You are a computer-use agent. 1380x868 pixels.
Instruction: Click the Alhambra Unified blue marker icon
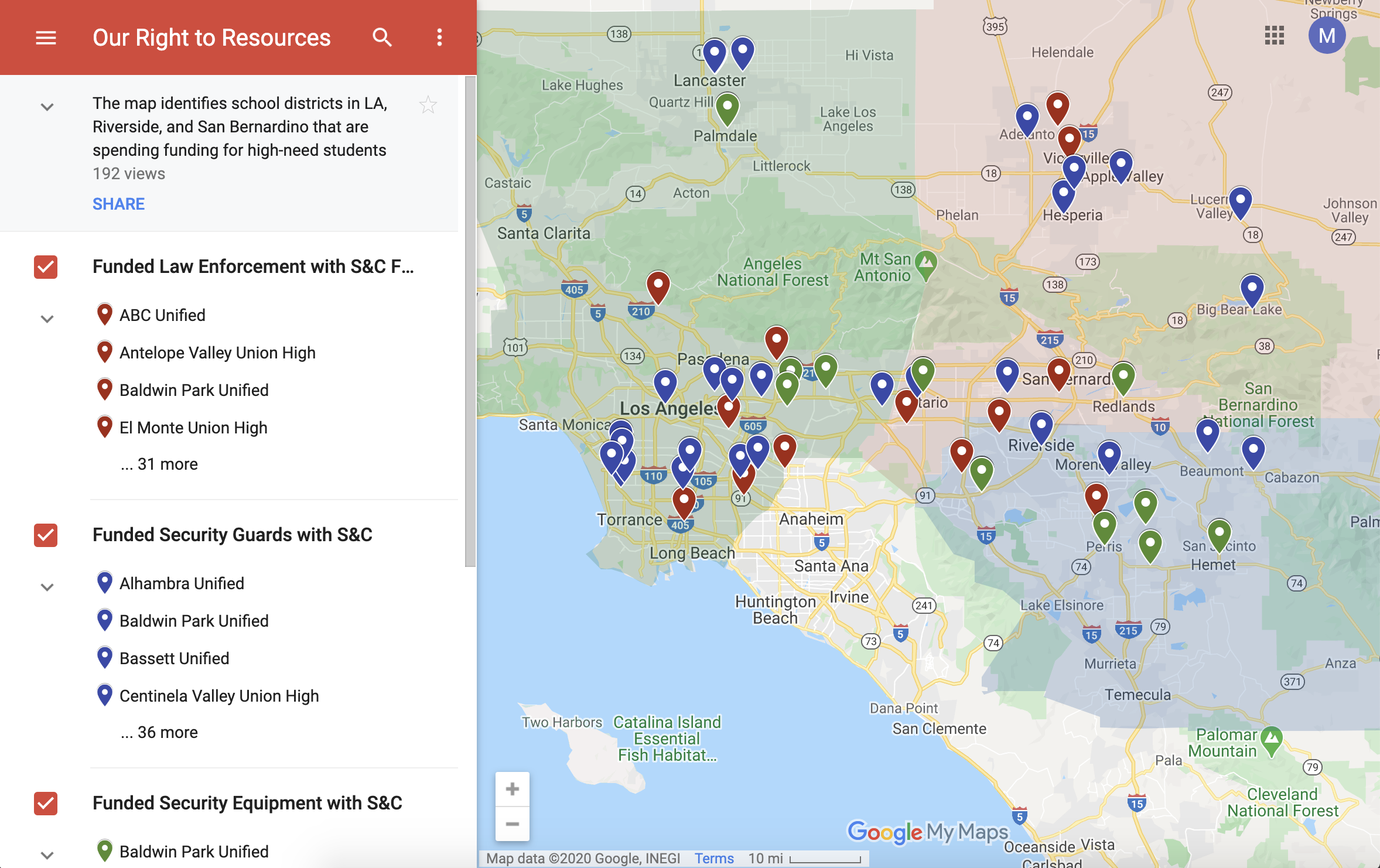105,582
